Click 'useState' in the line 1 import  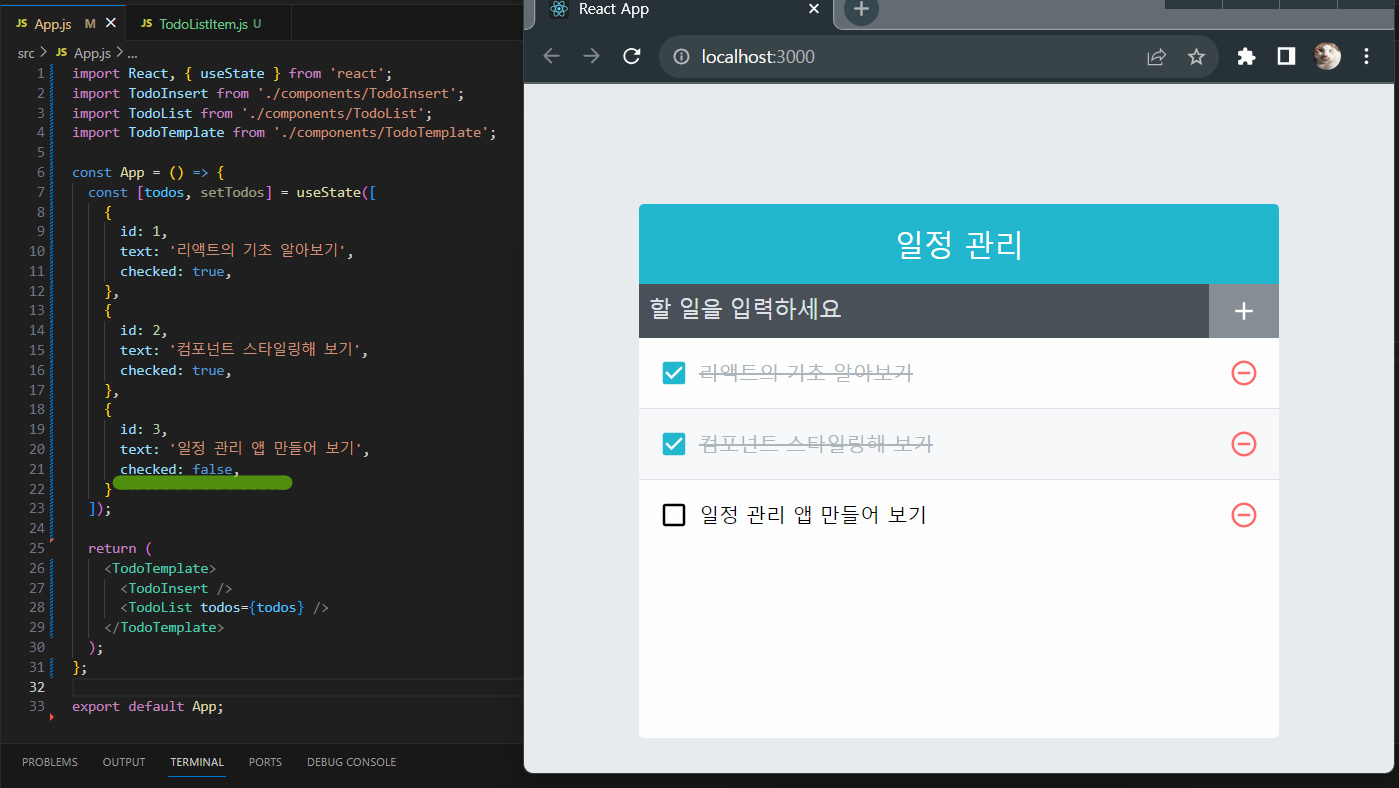[x=233, y=73]
